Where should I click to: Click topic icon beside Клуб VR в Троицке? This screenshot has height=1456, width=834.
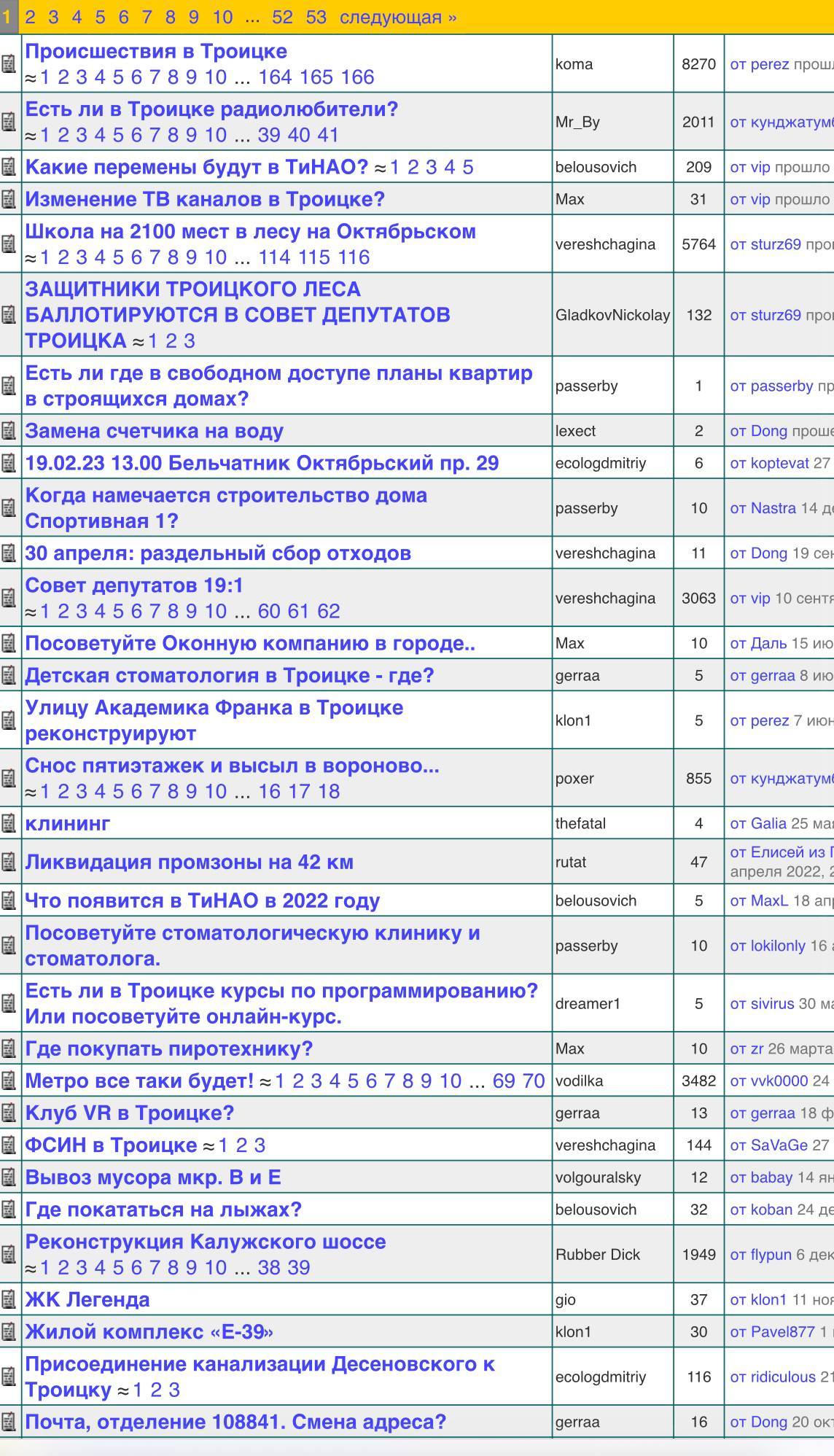point(9,1113)
